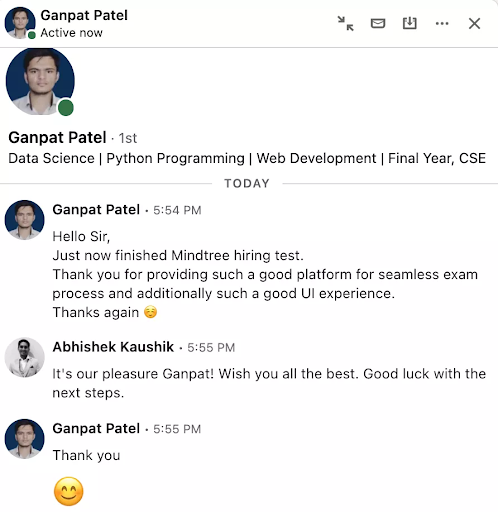Click the green online dot on large photo
The height and width of the screenshot is (512, 498).
coord(66,108)
